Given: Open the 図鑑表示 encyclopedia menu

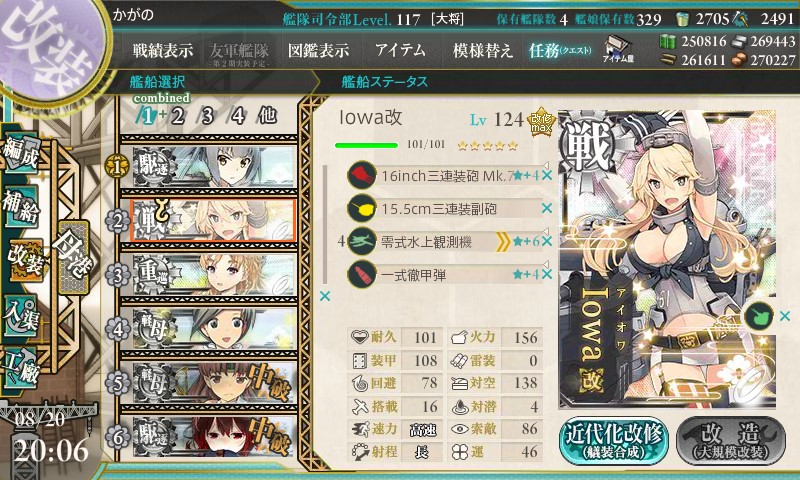Looking at the screenshot, I should click(318, 50).
